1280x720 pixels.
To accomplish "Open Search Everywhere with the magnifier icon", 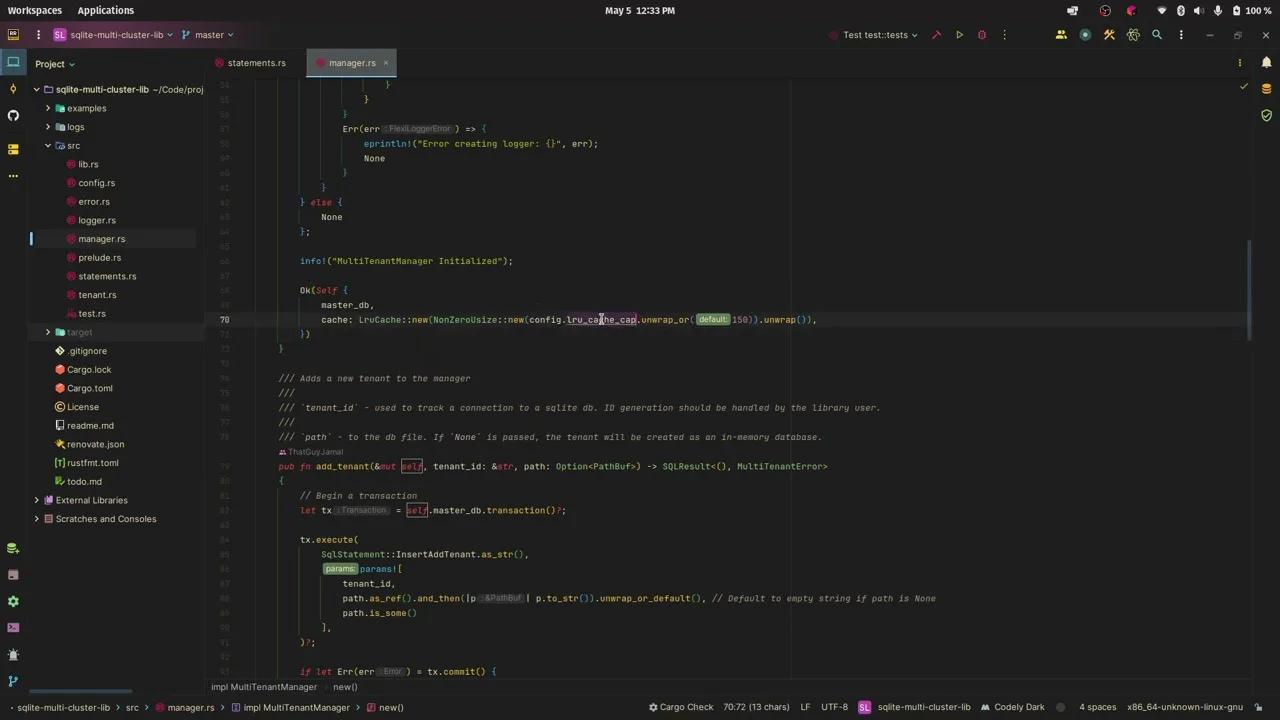I will (1156, 34).
